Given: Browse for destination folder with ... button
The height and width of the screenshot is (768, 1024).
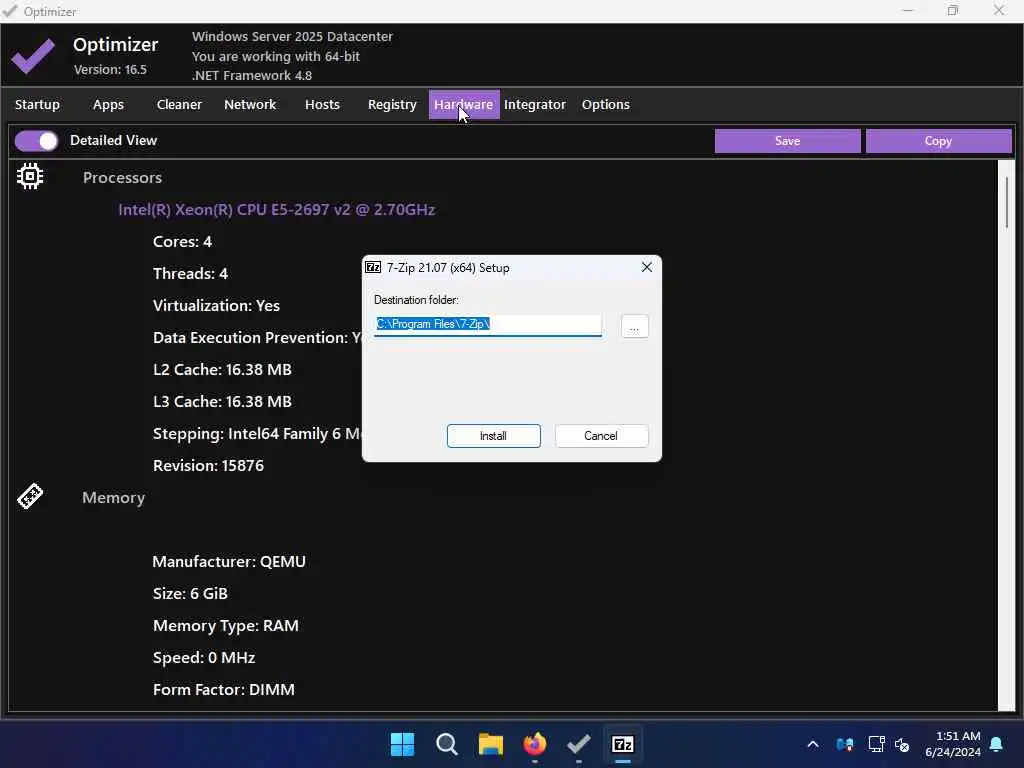Looking at the screenshot, I should [635, 326].
